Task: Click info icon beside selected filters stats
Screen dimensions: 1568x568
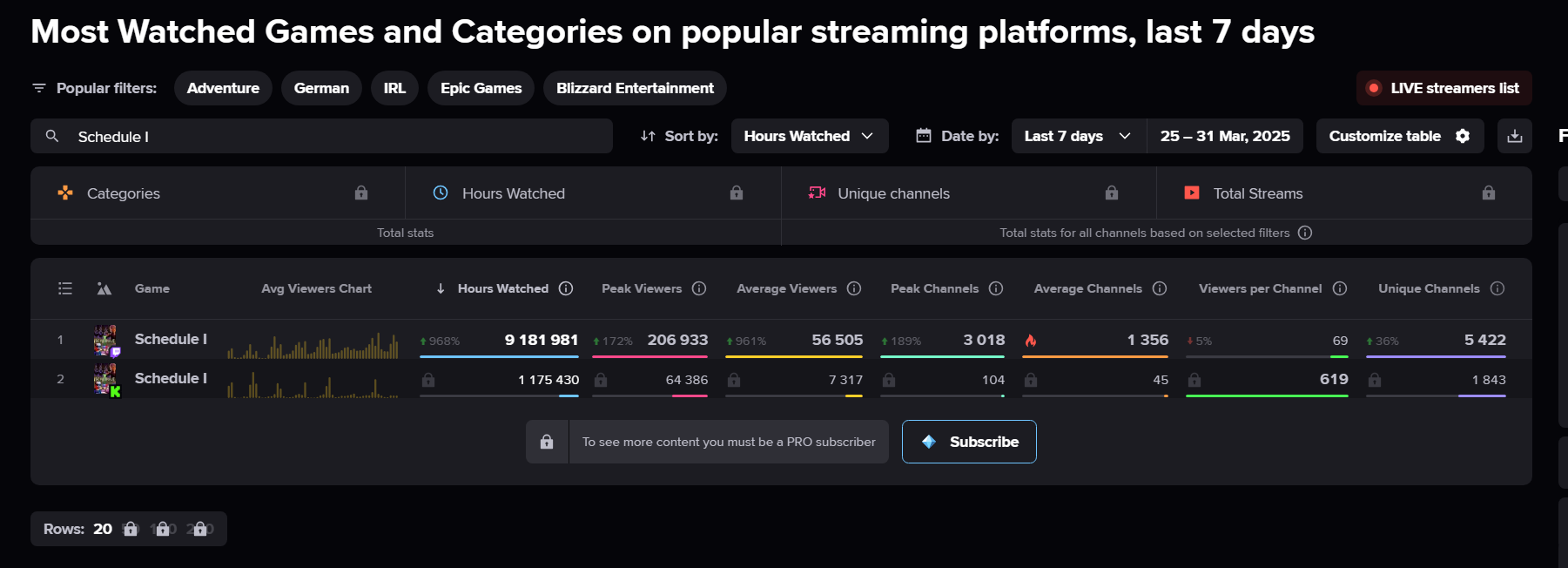Action: point(1305,233)
